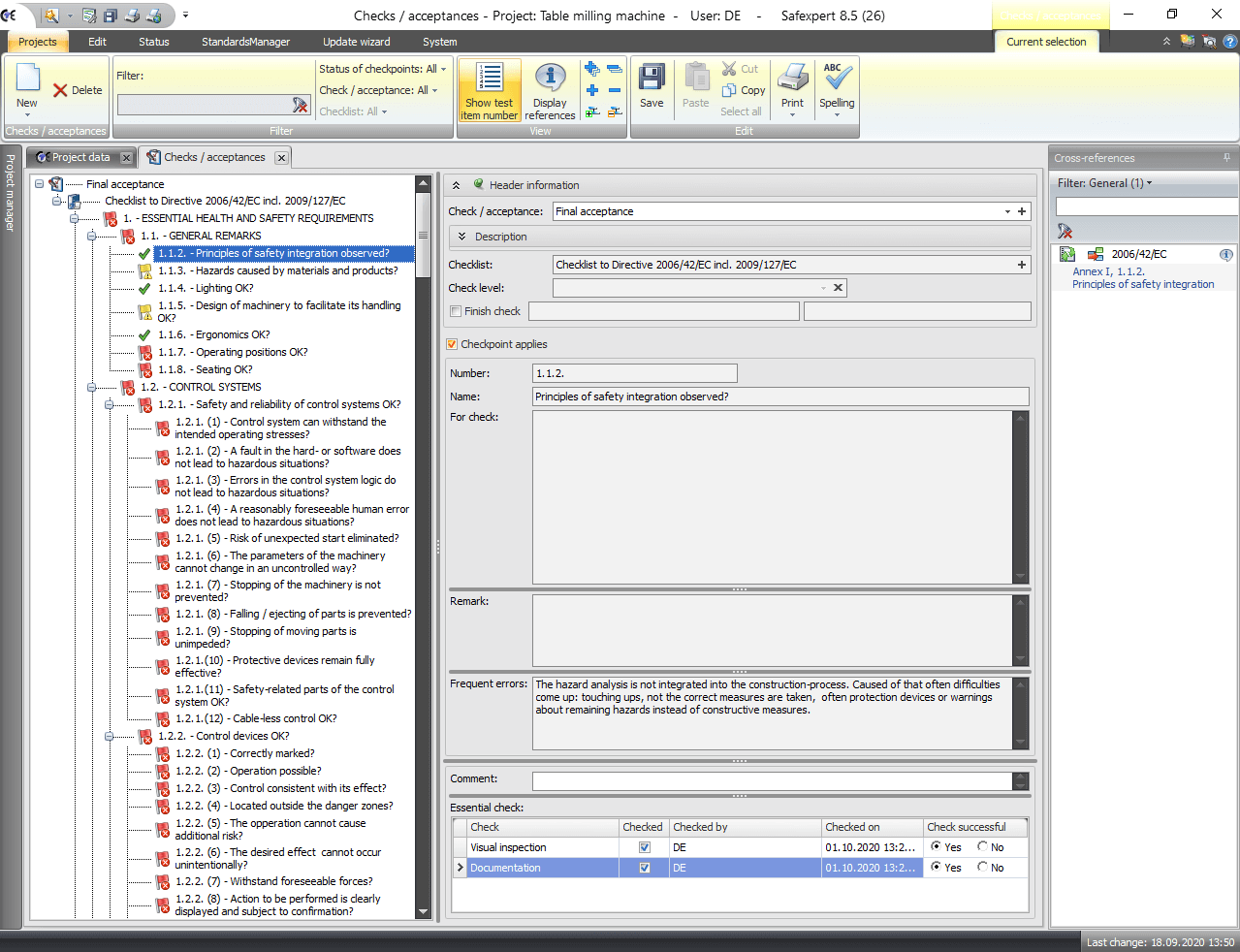
Task: Enable the Finish check checkbox
Action: 456,311
